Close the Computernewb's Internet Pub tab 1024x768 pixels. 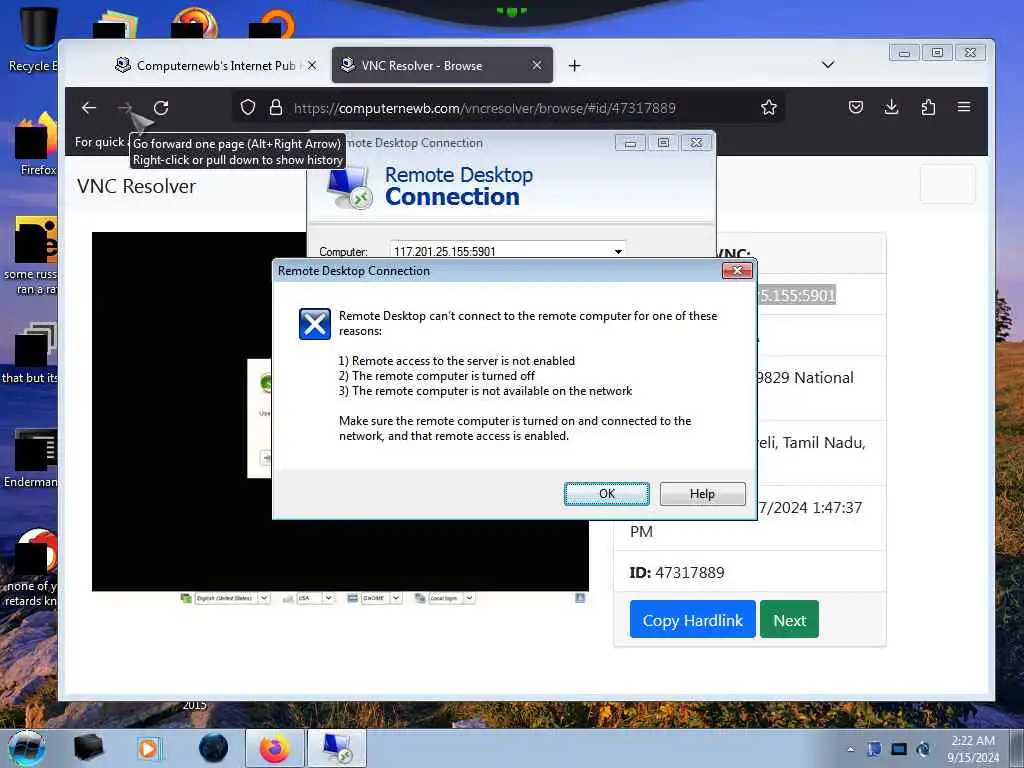[312, 65]
